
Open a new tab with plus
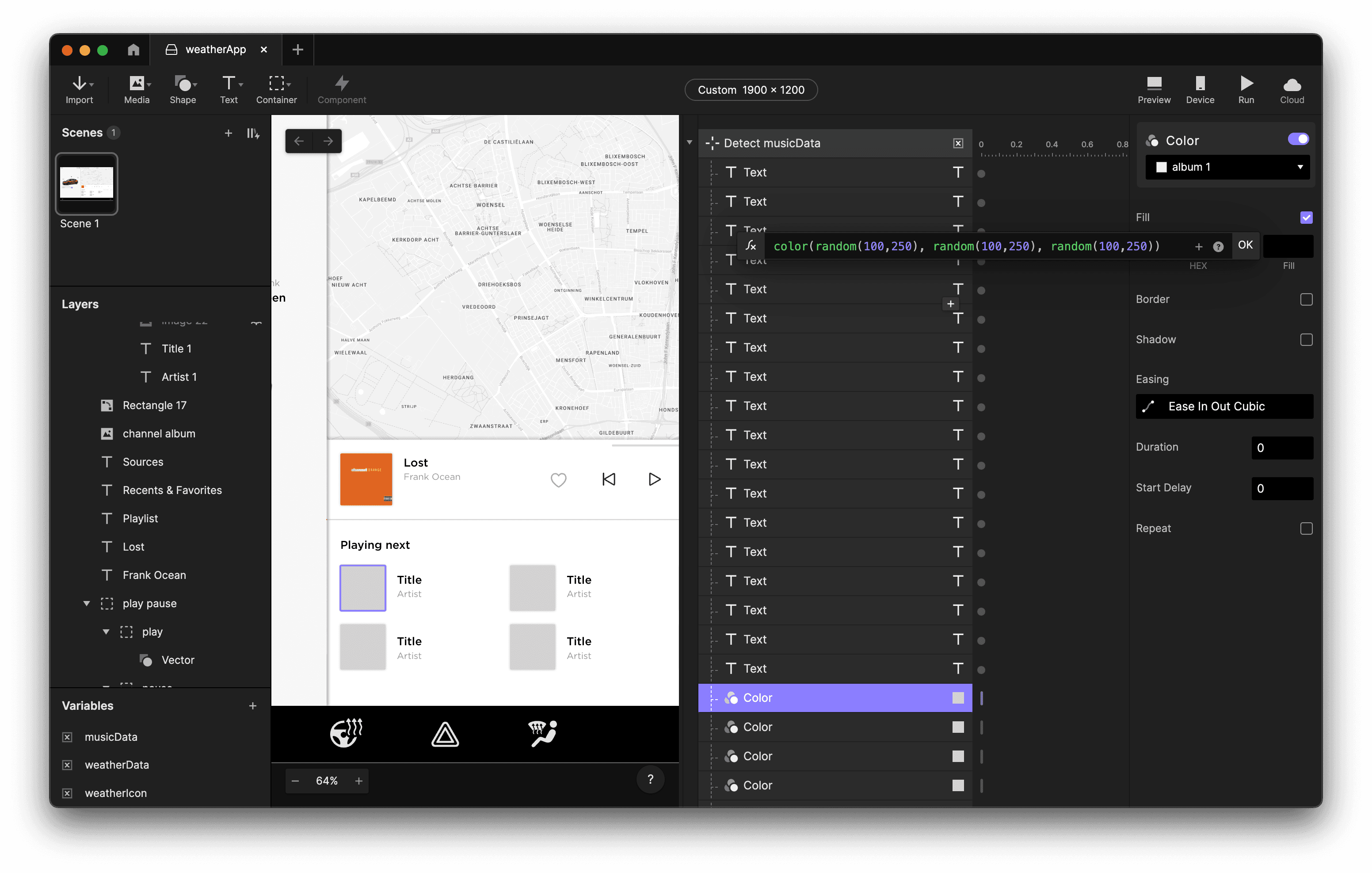pyautogui.click(x=297, y=50)
